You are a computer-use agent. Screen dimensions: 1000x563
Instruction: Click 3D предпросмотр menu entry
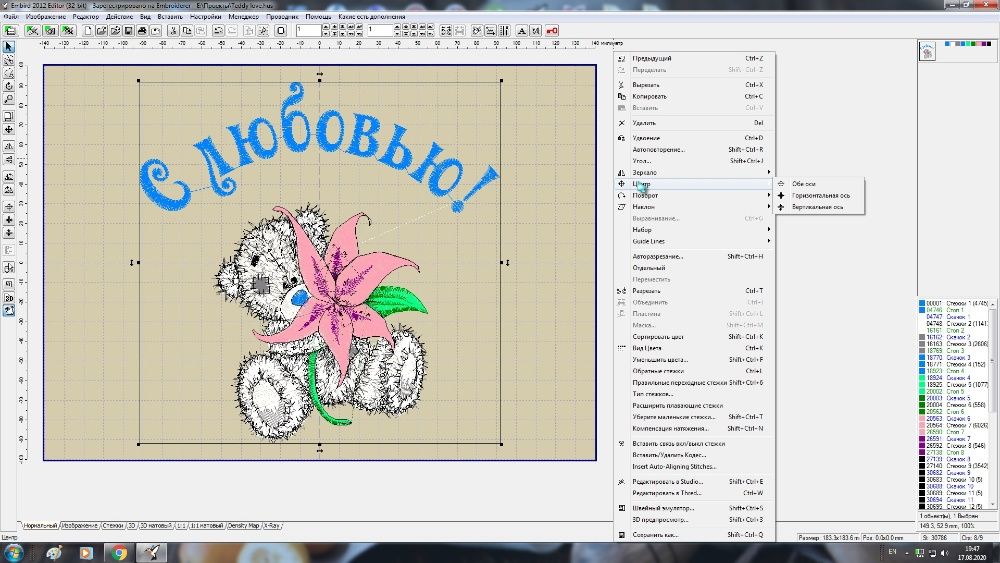tap(694, 520)
